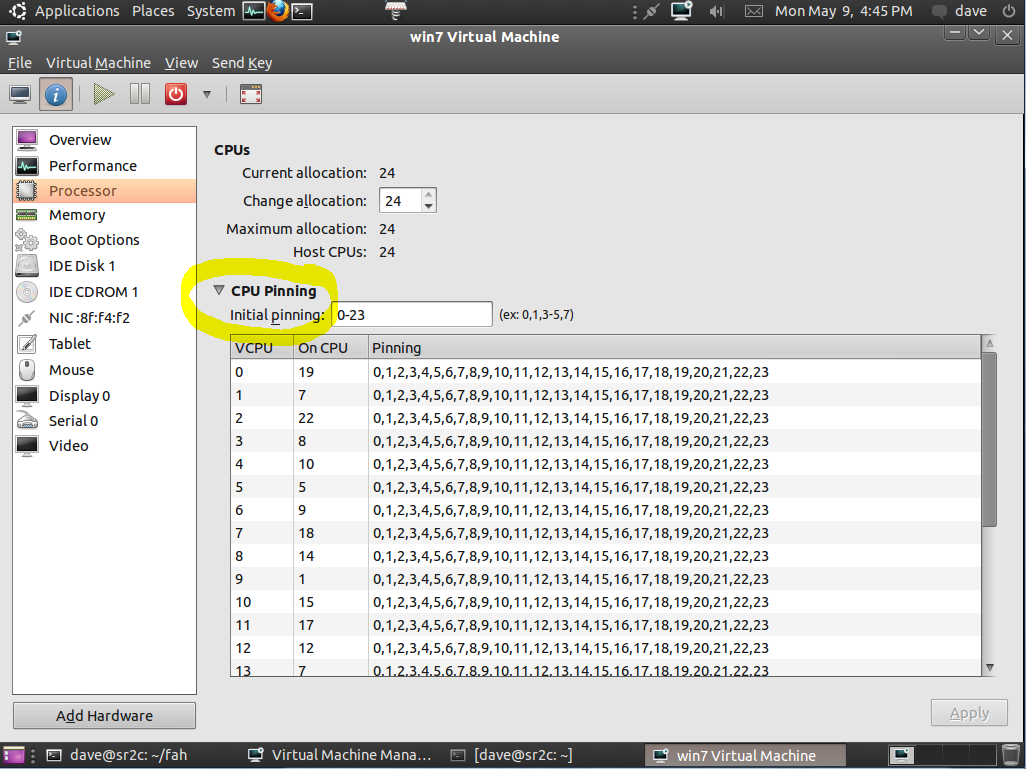Open the File menu
Screen dimensions: 1026x769
(20, 63)
